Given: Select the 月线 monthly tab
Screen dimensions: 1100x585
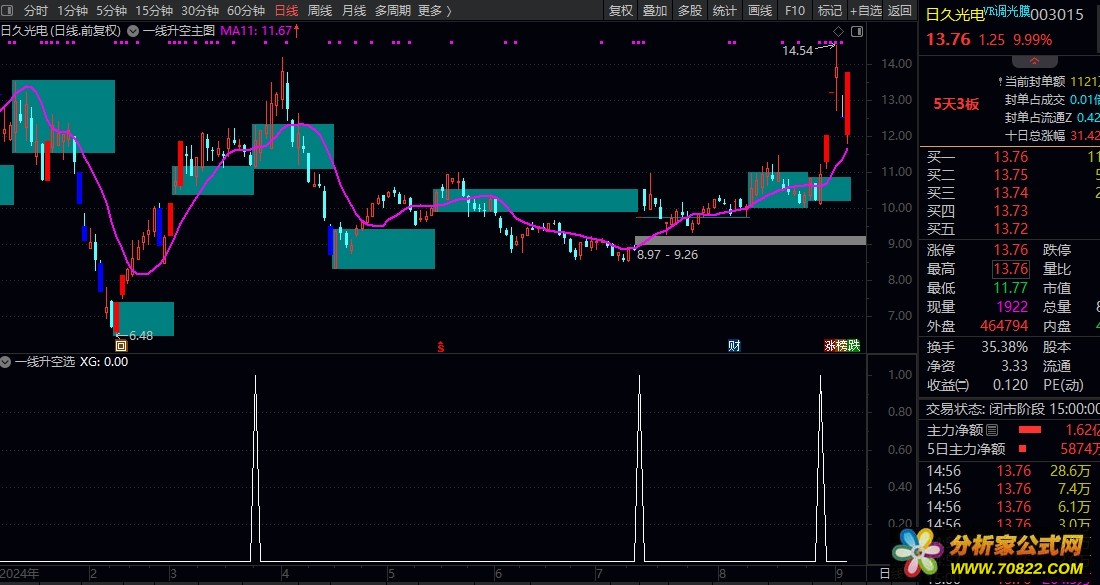Looking at the screenshot, I should click(354, 11).
